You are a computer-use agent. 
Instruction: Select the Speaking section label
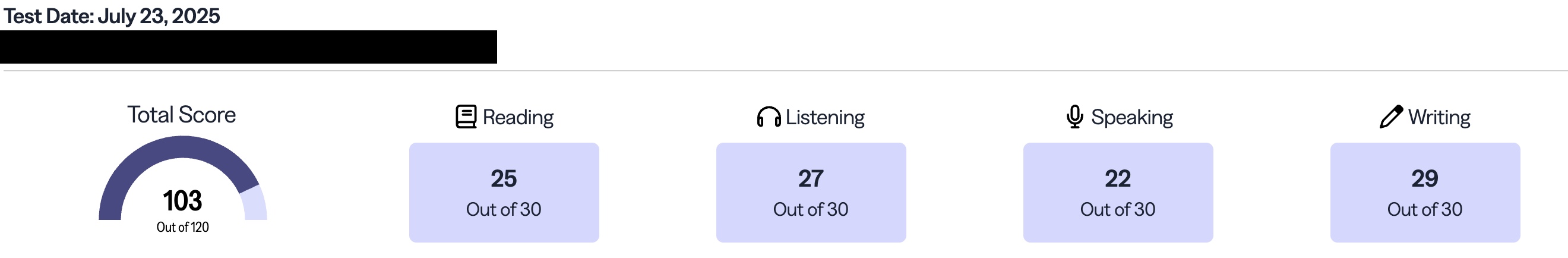[1131, 117]
